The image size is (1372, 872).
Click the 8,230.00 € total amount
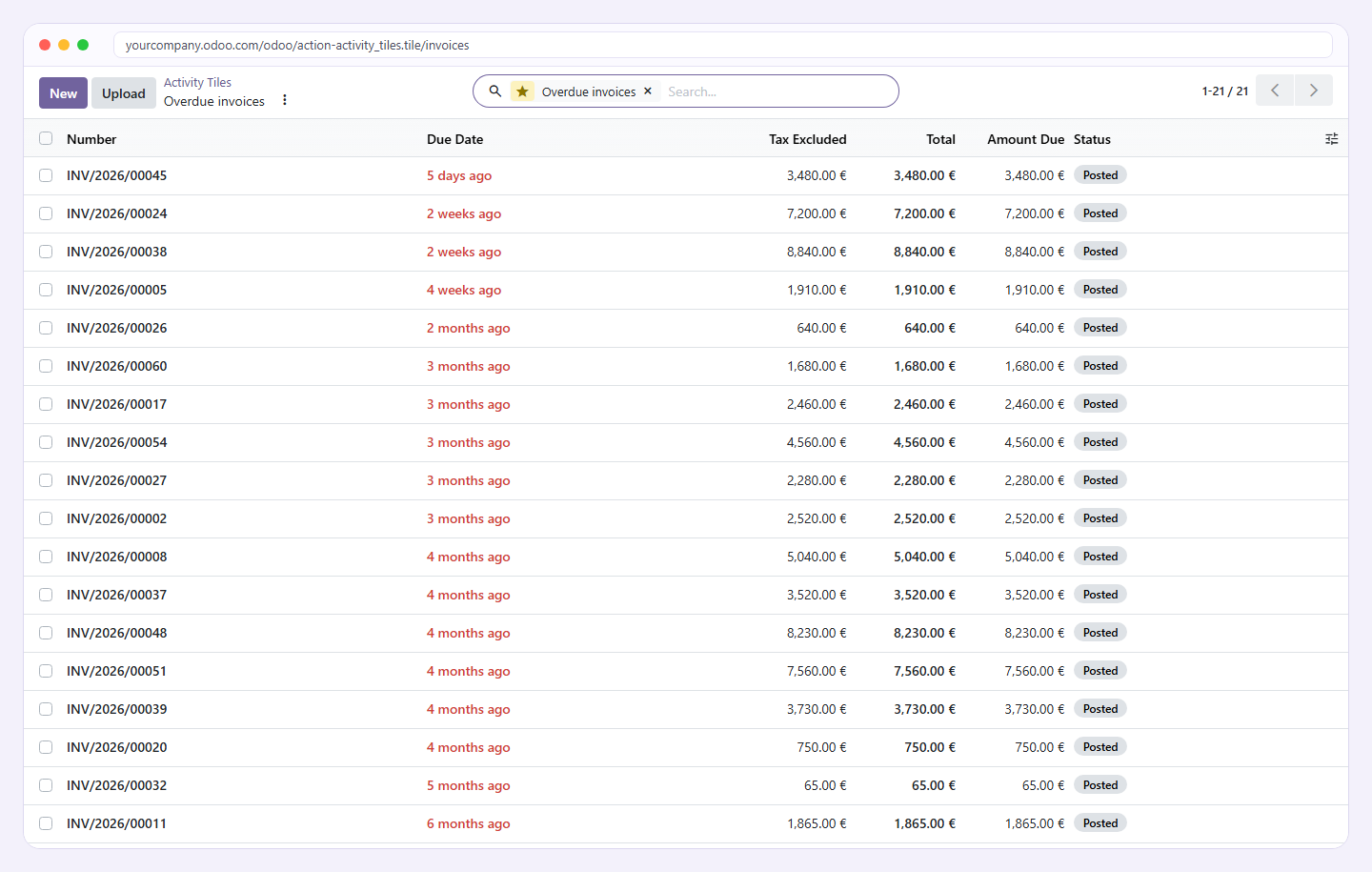point(924,633)
